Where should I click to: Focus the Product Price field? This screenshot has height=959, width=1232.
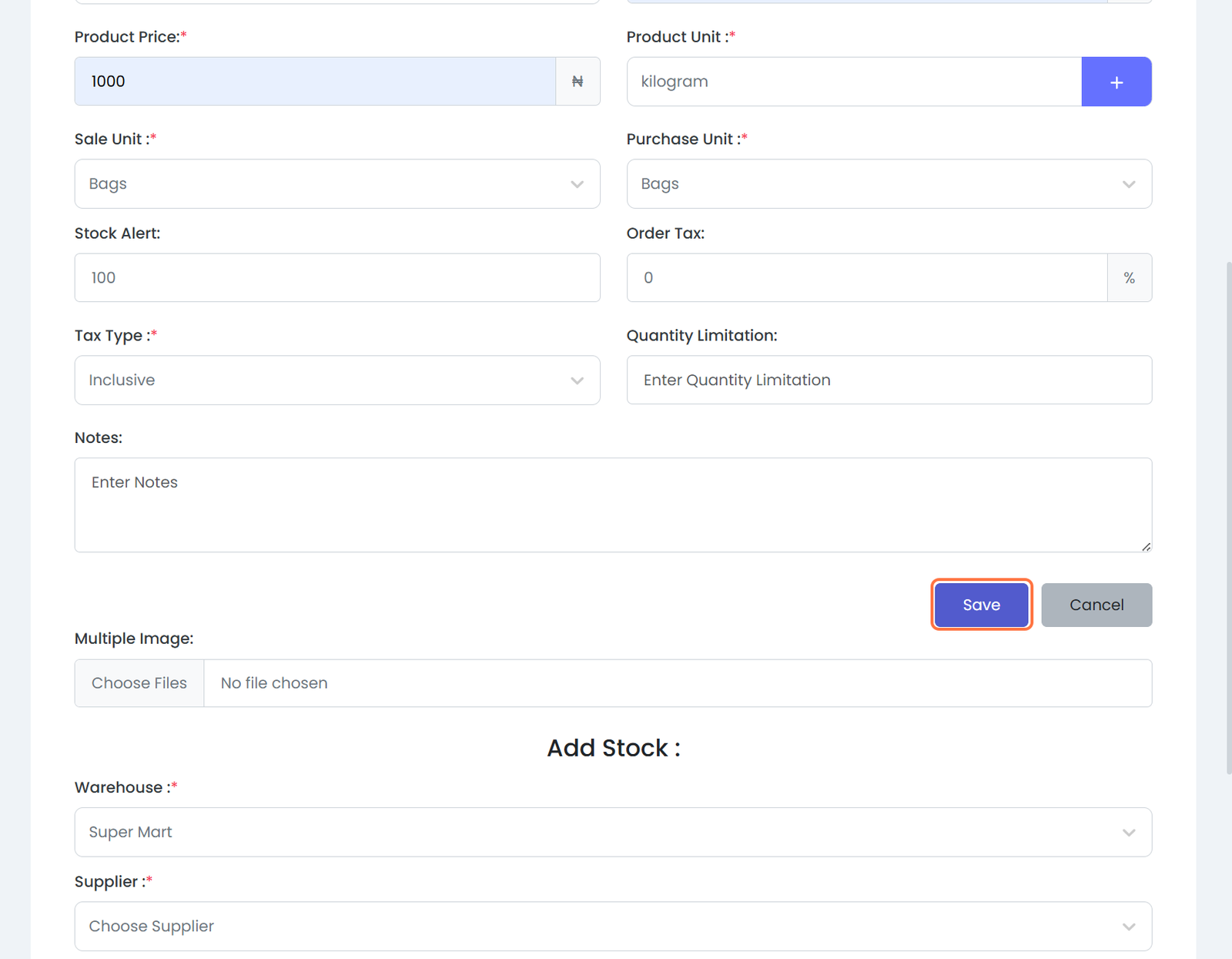tap(315, 82)
